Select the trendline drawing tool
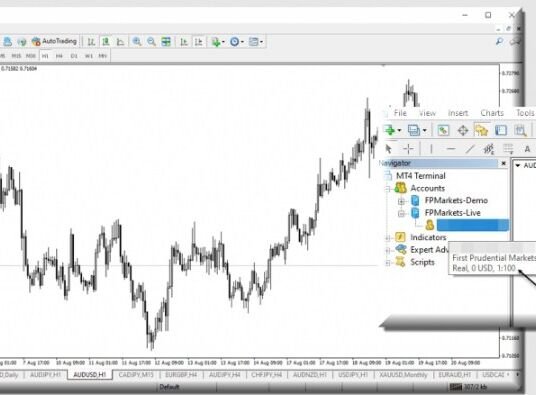Viewport: 536px width, 395px height. [x=470, y=149]
